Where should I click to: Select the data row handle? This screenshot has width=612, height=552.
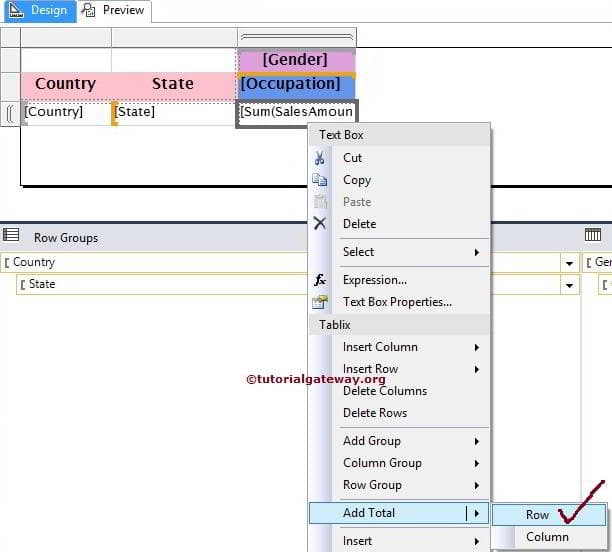click(x=10, y=114)
